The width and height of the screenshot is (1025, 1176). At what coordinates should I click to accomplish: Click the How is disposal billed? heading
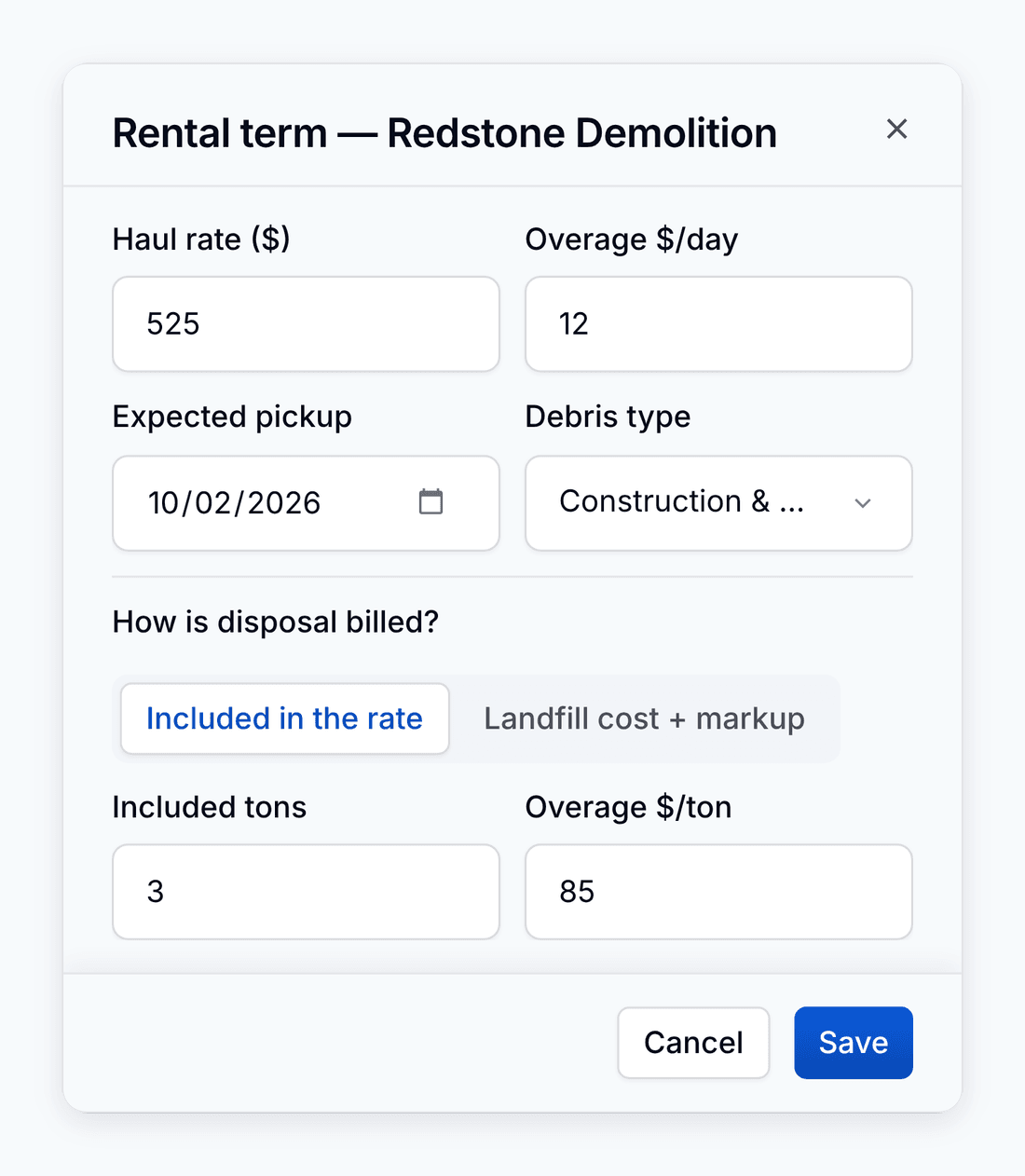pos(276,622)
